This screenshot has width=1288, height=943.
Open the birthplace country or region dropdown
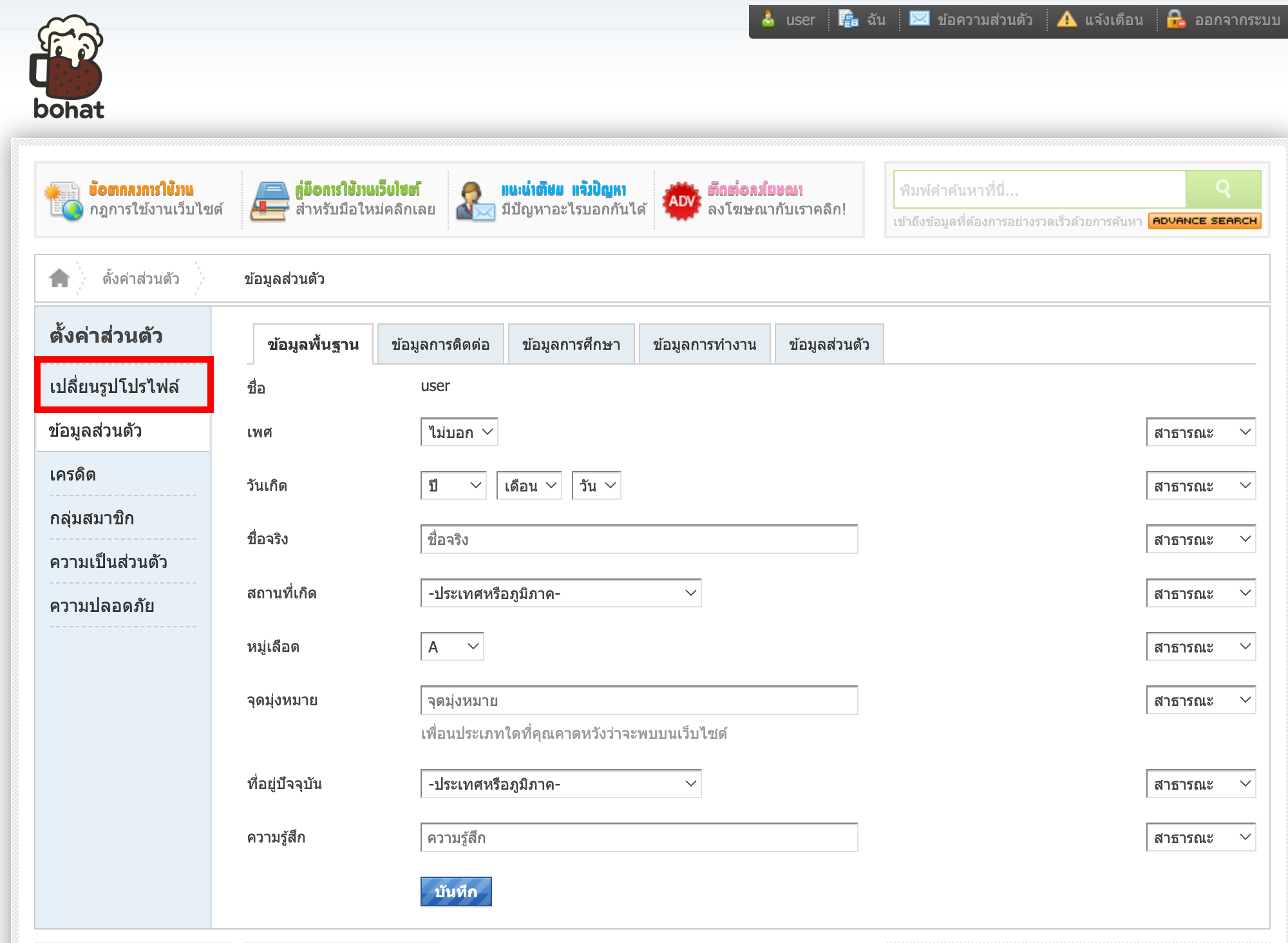coord(560,593)
